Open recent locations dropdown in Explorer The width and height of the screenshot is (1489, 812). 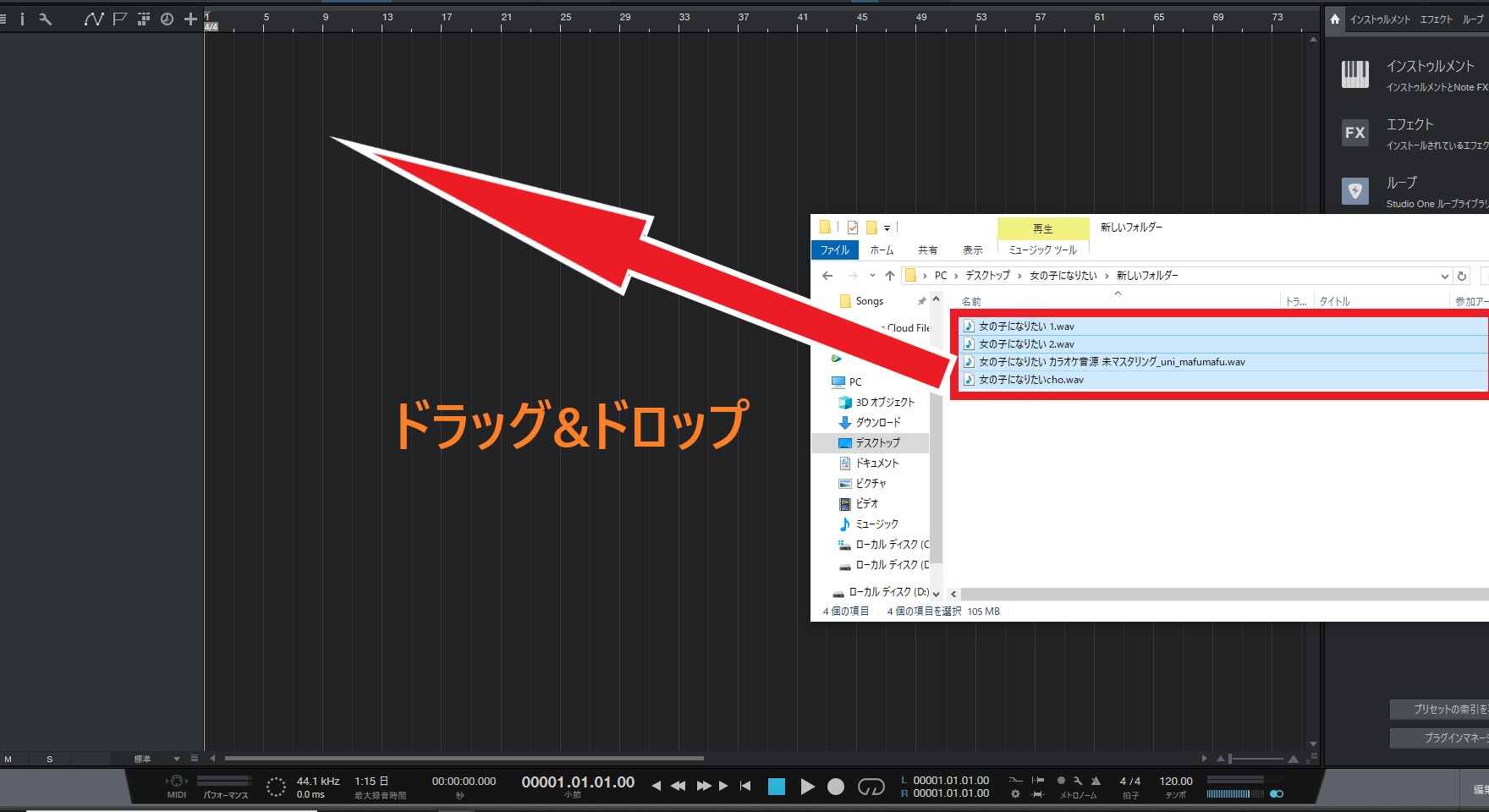[872, 276]
